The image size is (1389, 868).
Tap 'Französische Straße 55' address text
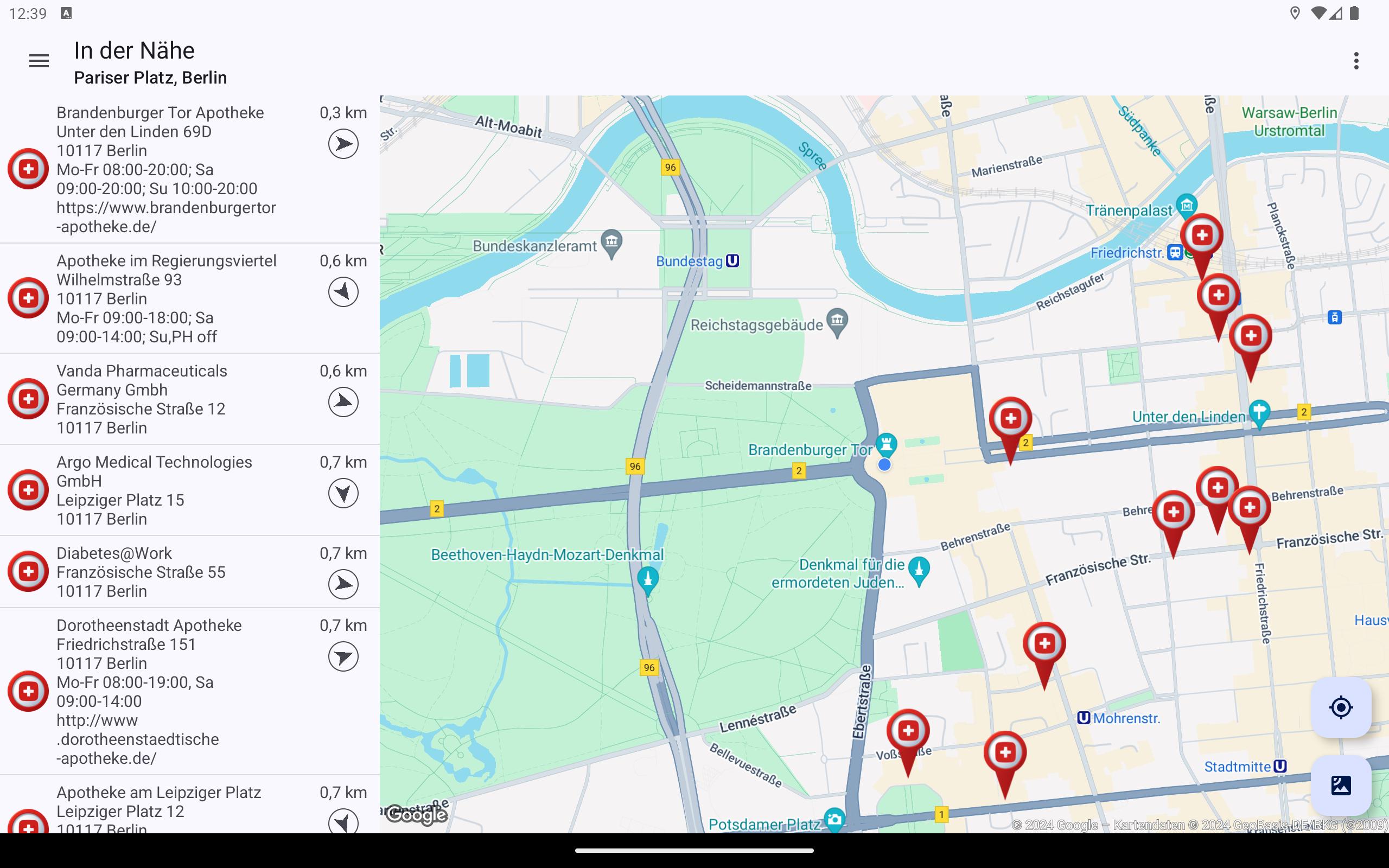[141, 572]
